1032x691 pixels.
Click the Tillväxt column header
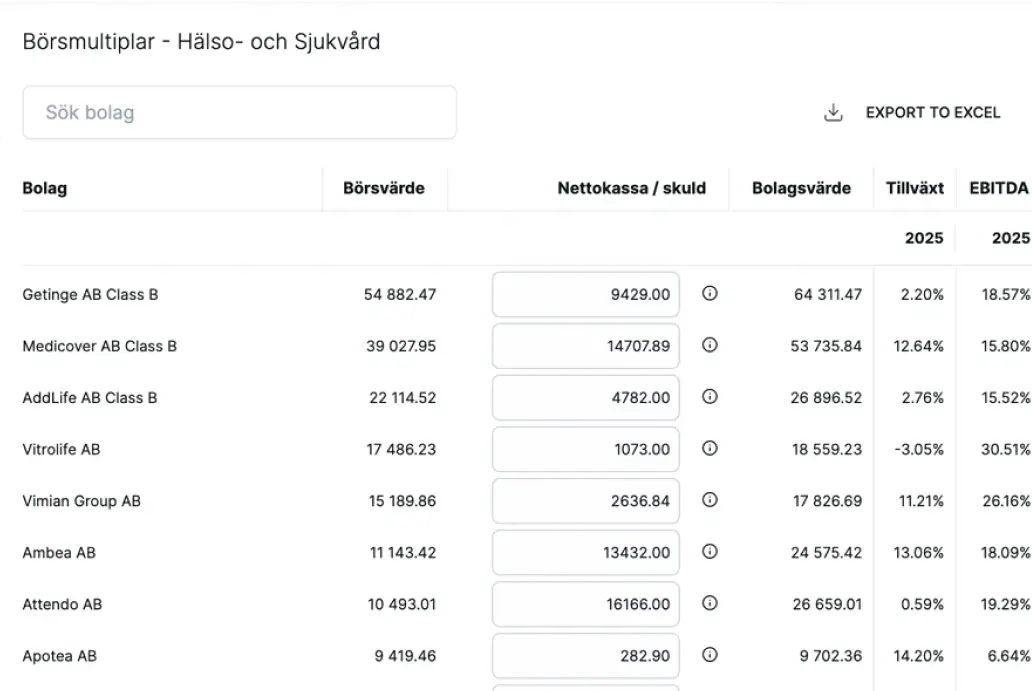coord(914,188)
